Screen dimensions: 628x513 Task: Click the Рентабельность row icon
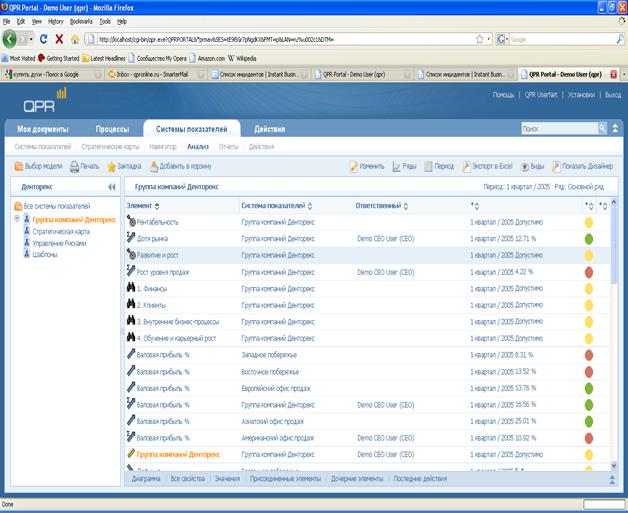pyautogui.click(x=131, y=221)
